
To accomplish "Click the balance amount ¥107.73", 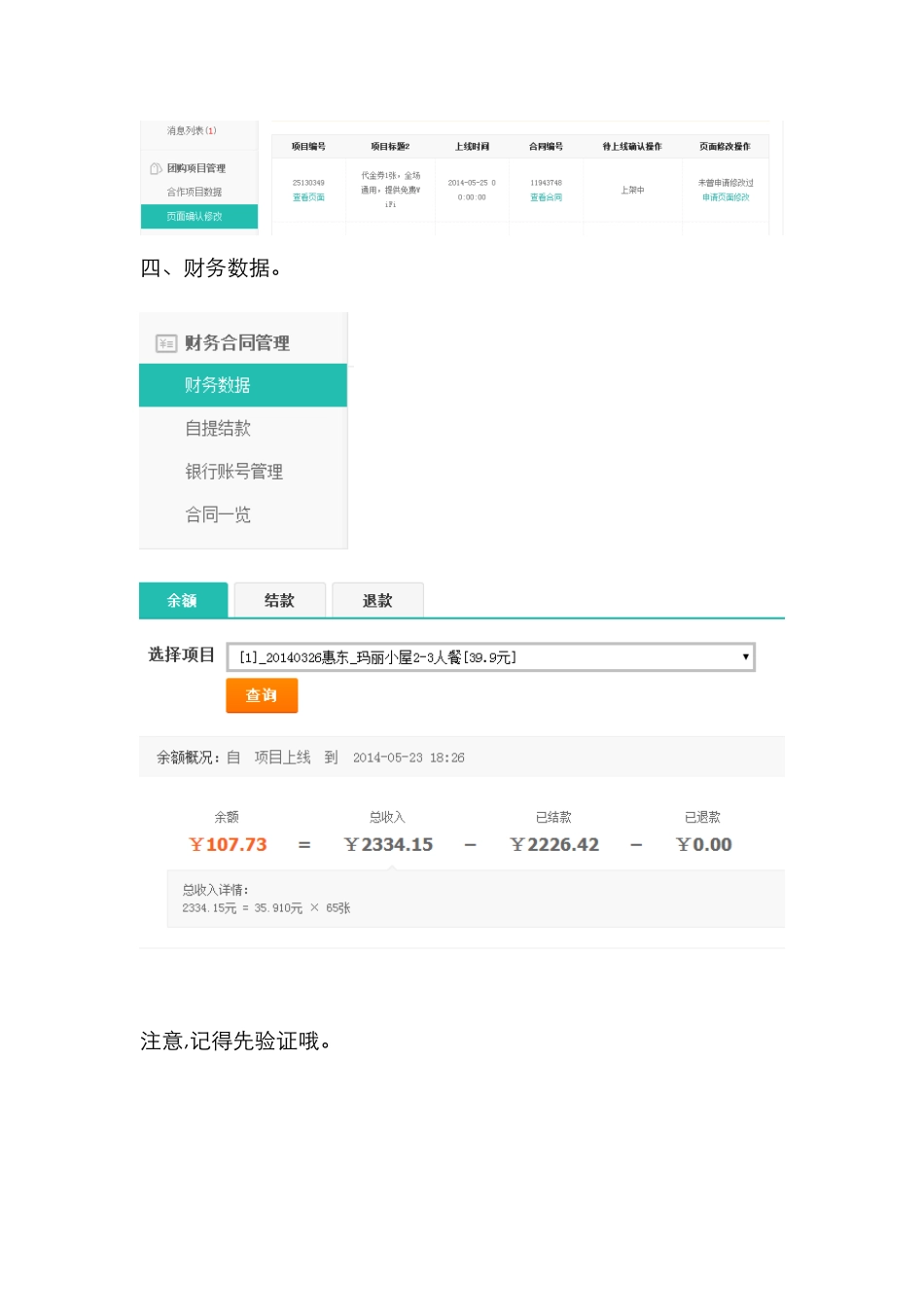I will point(228,844).
